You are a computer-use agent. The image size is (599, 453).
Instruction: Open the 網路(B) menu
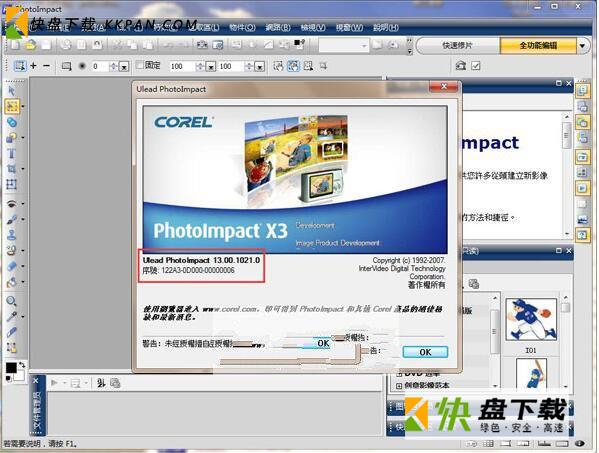coord(278,27)
